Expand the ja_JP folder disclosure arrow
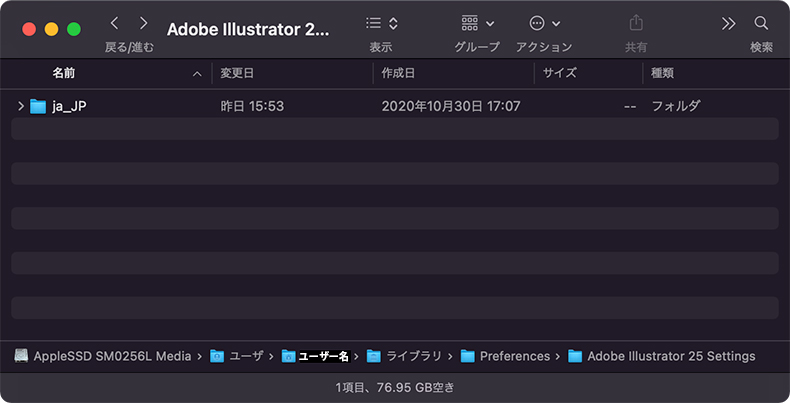This screenshot has width=790, height=403. (21, 106)
